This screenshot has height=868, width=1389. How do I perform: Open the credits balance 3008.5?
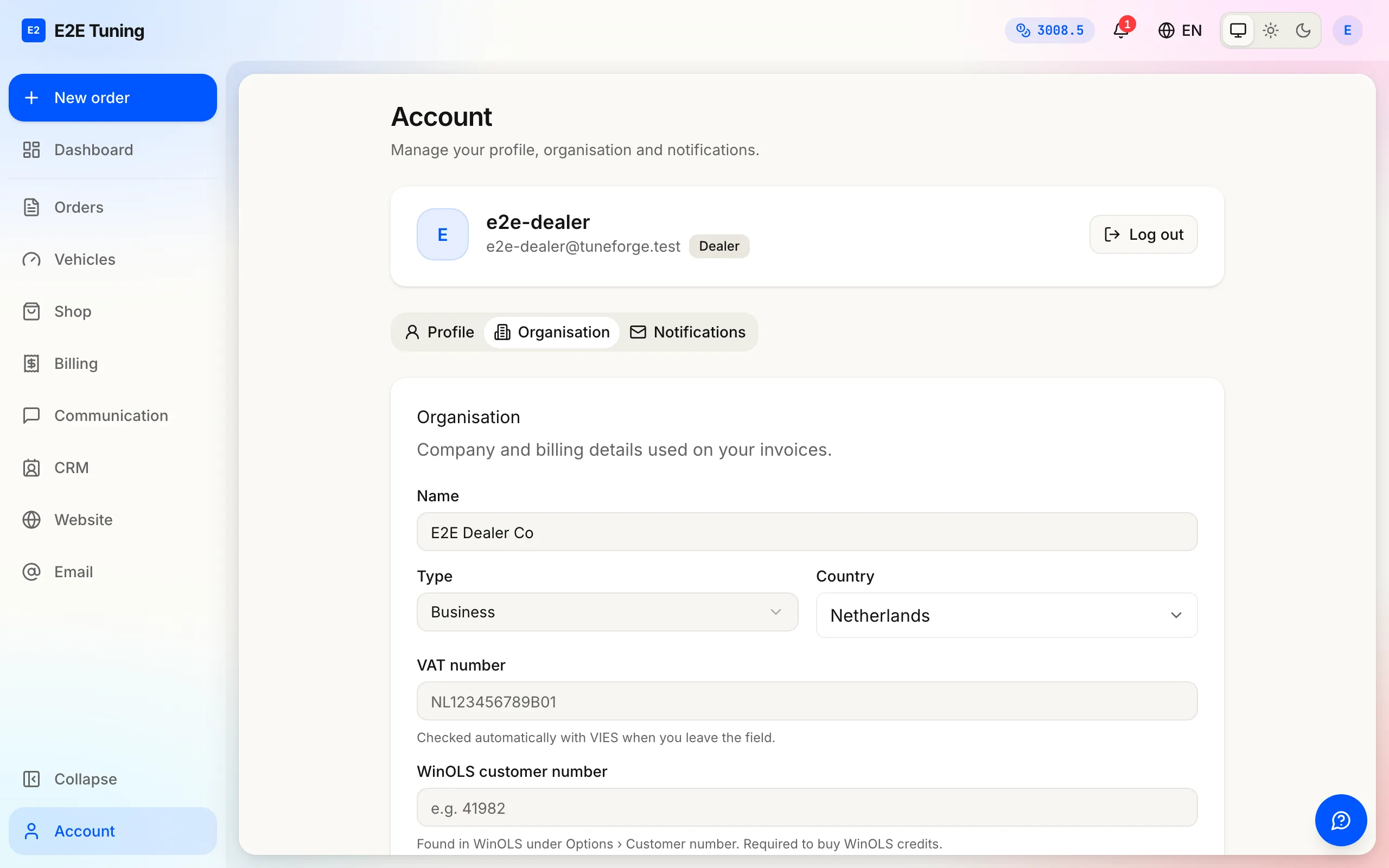click(1049, 30)
